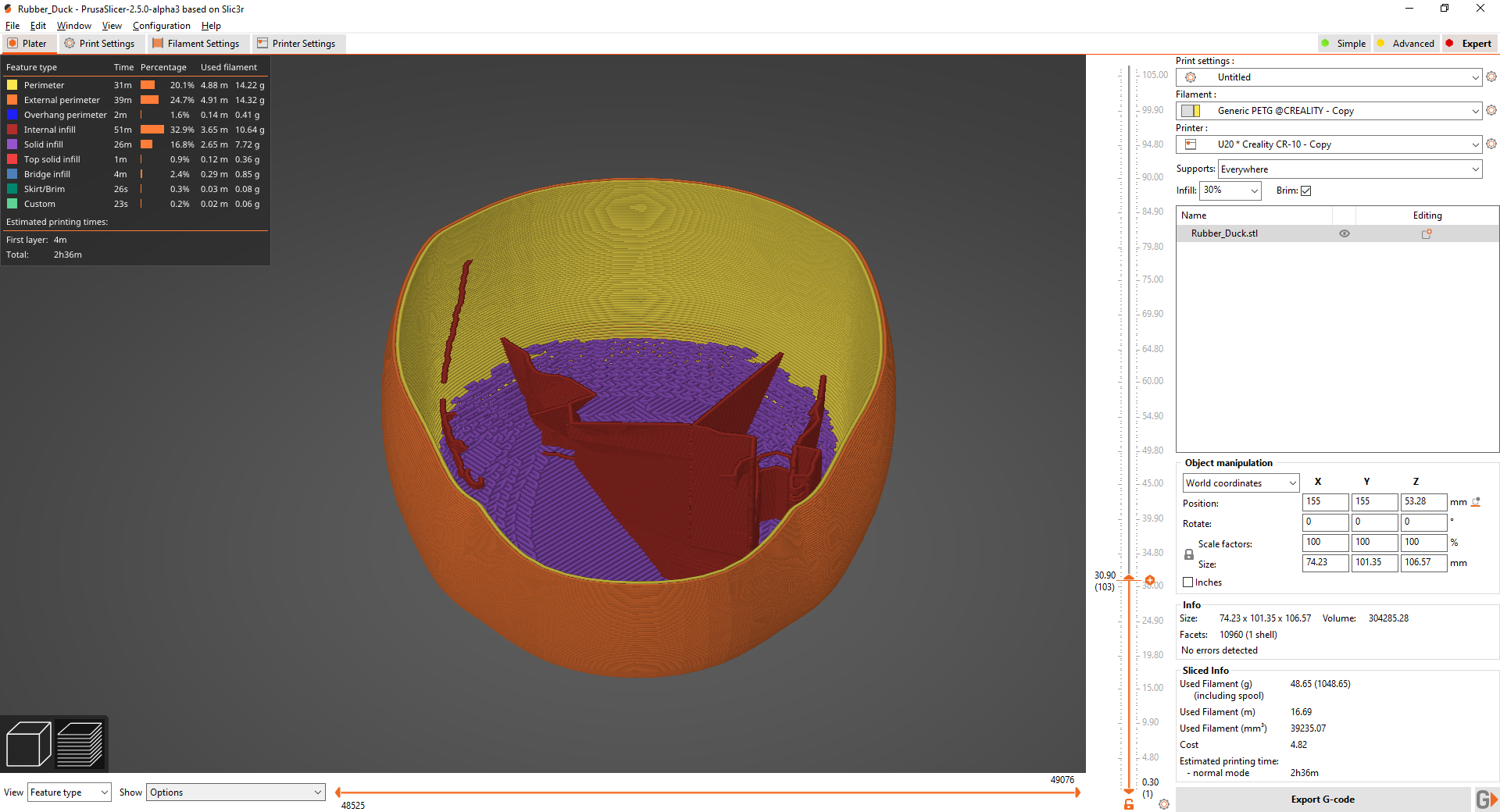Click the Export G-code button
Screen dimensions: 1500x812
[x=1323, y=799]
